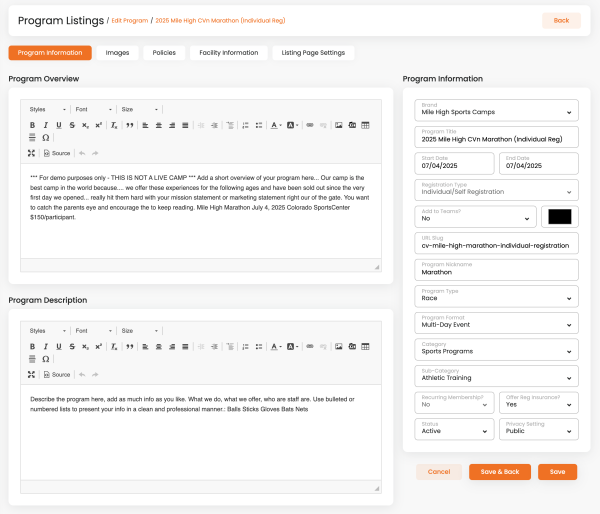The width and height of the screenshot is (600, 514).
Task: Select the Program Information tab
Action: click(50, 53)
